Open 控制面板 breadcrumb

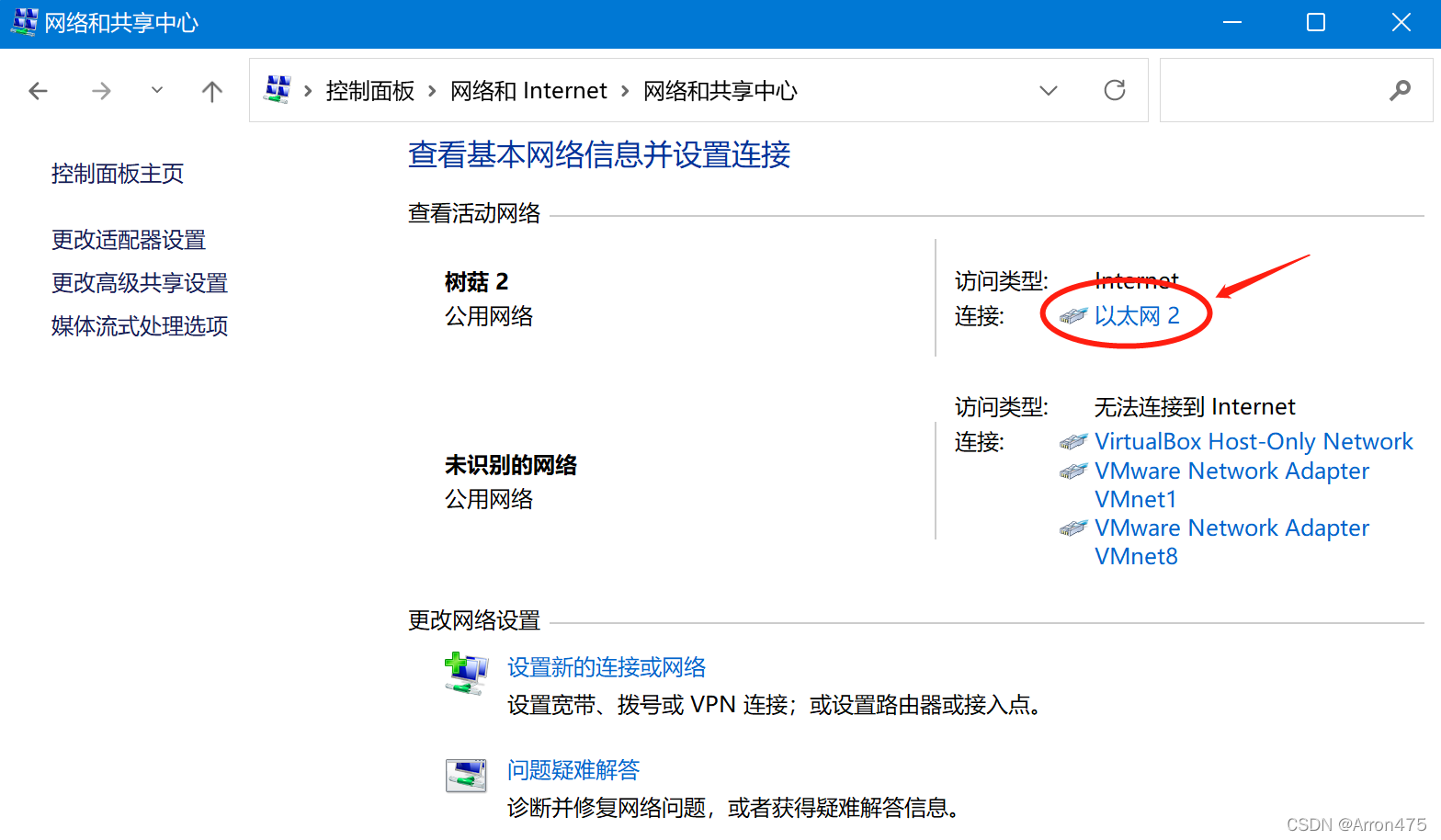click(369, 91)
